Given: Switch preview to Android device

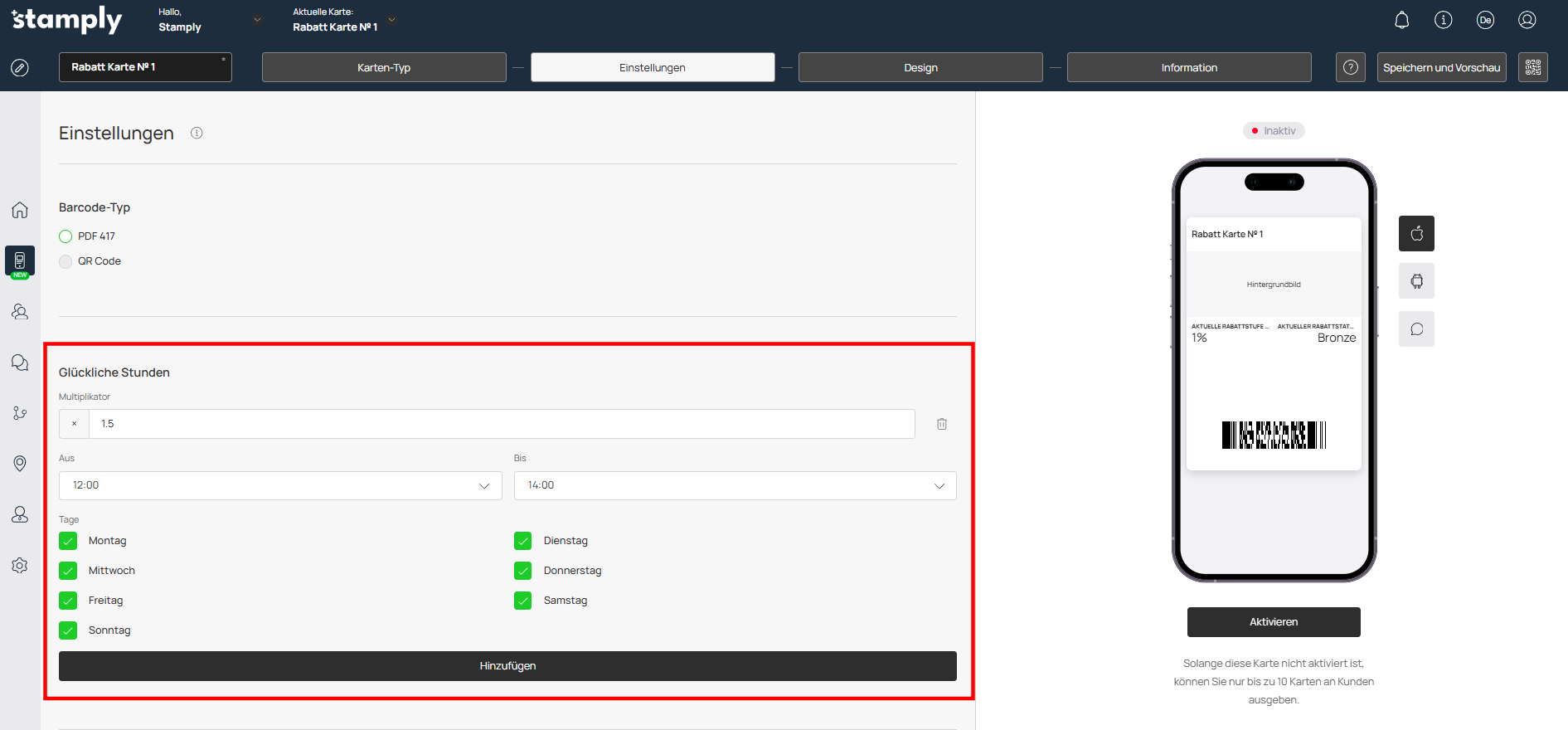Looking at the screenshot, I should point(1415,281).
